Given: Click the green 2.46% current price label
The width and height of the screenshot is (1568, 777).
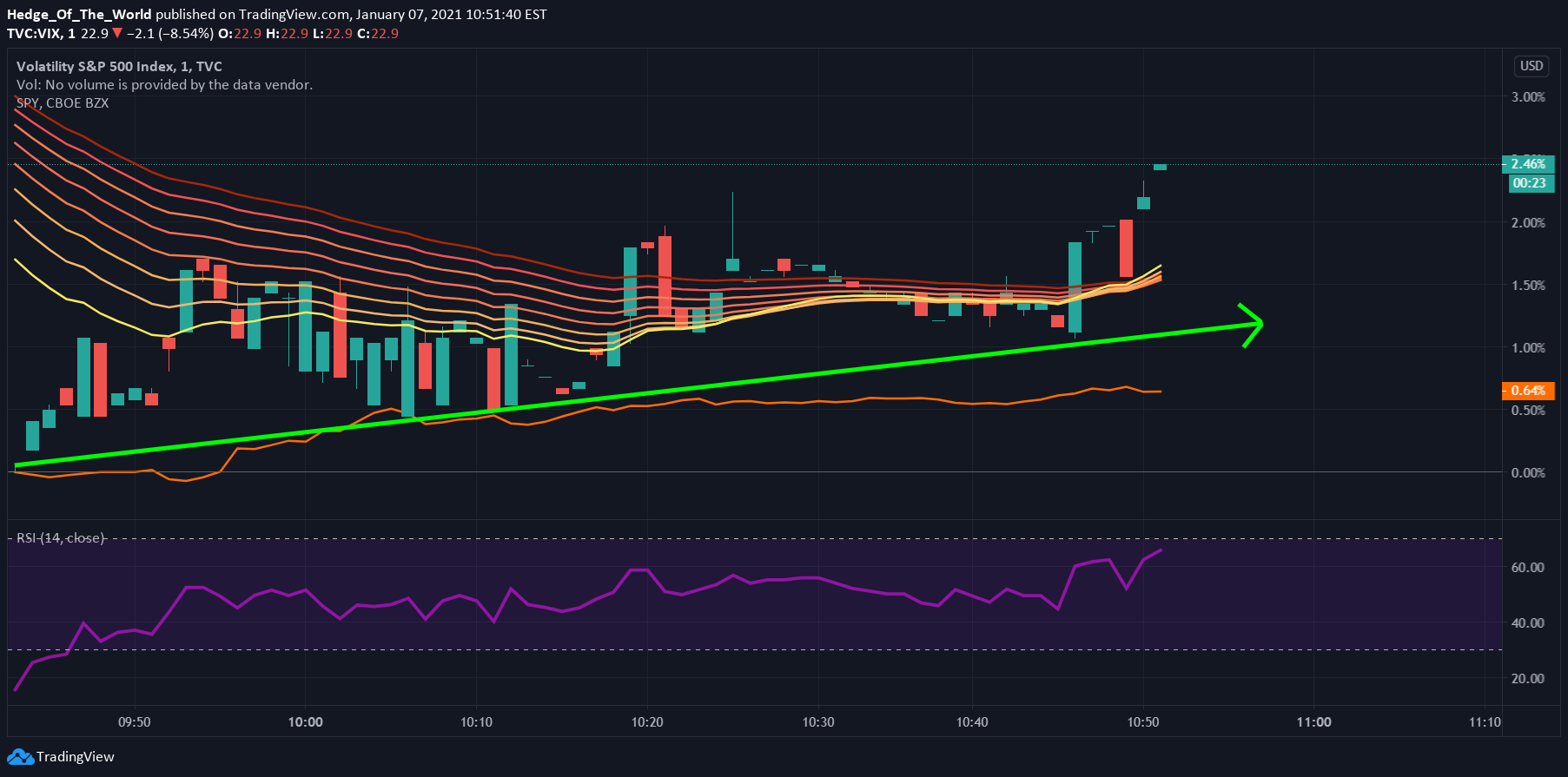Looking at the screenshot, I should 1528,164.
